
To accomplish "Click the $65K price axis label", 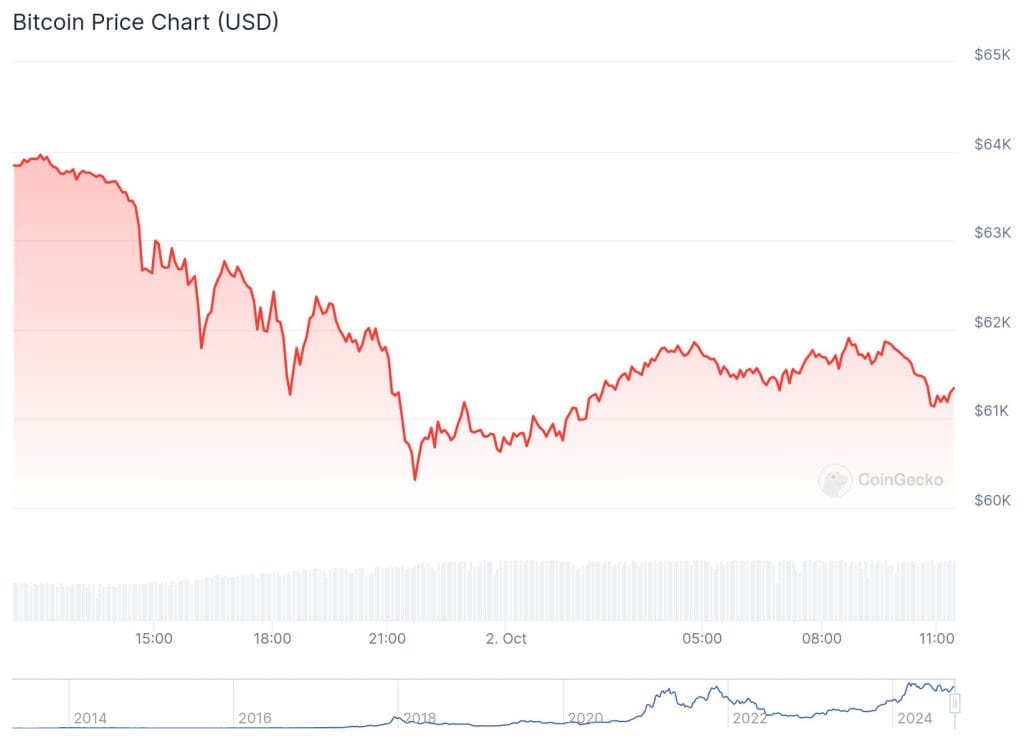I will click(992, 55).
